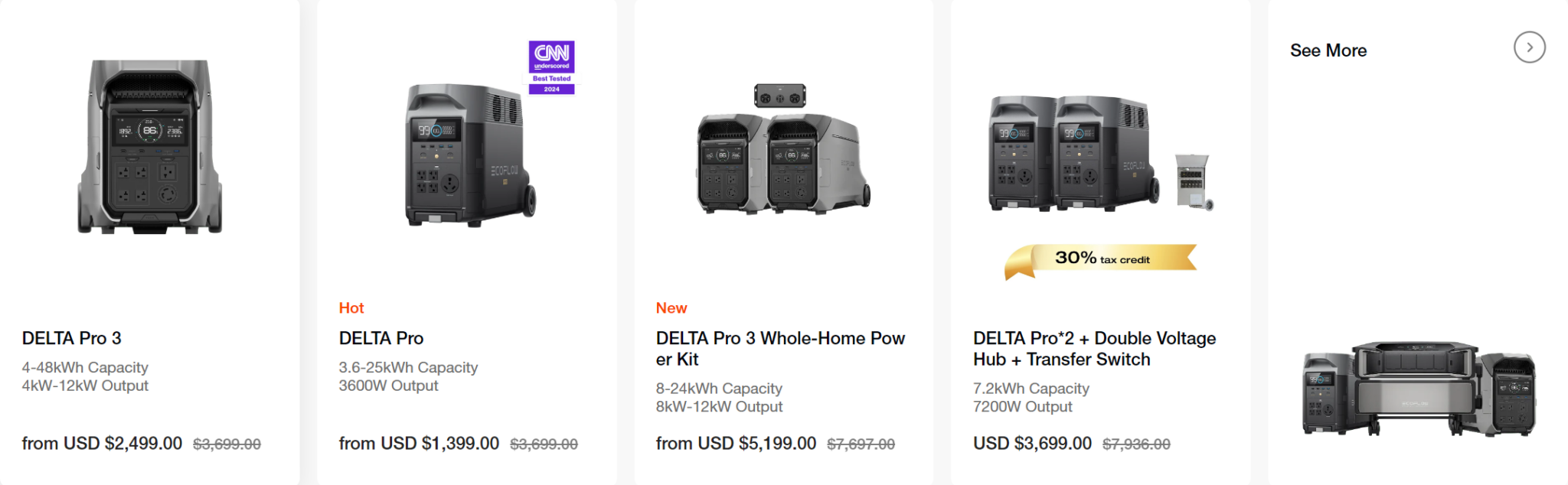View the Whole-Home Power Kit product image

783,153
